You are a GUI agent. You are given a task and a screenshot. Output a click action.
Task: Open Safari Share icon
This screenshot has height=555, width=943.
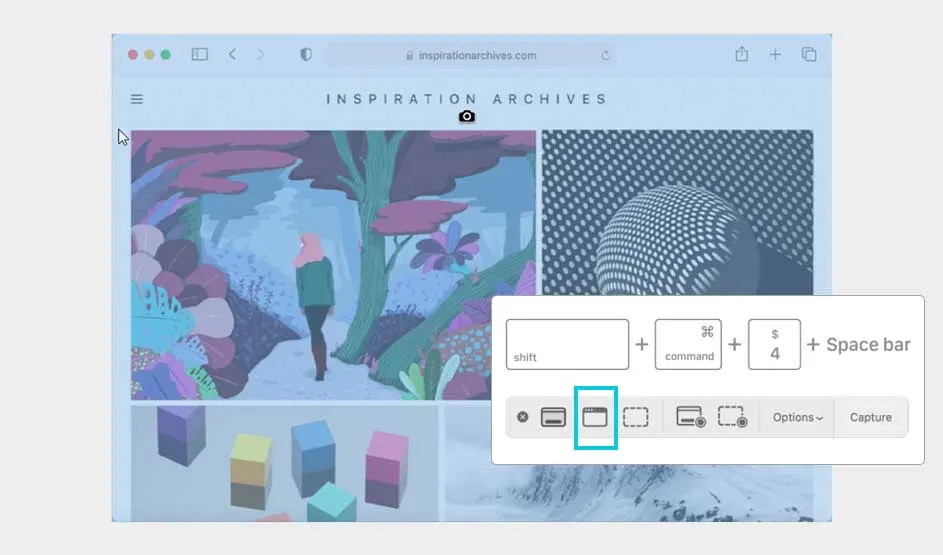[742, 54]
